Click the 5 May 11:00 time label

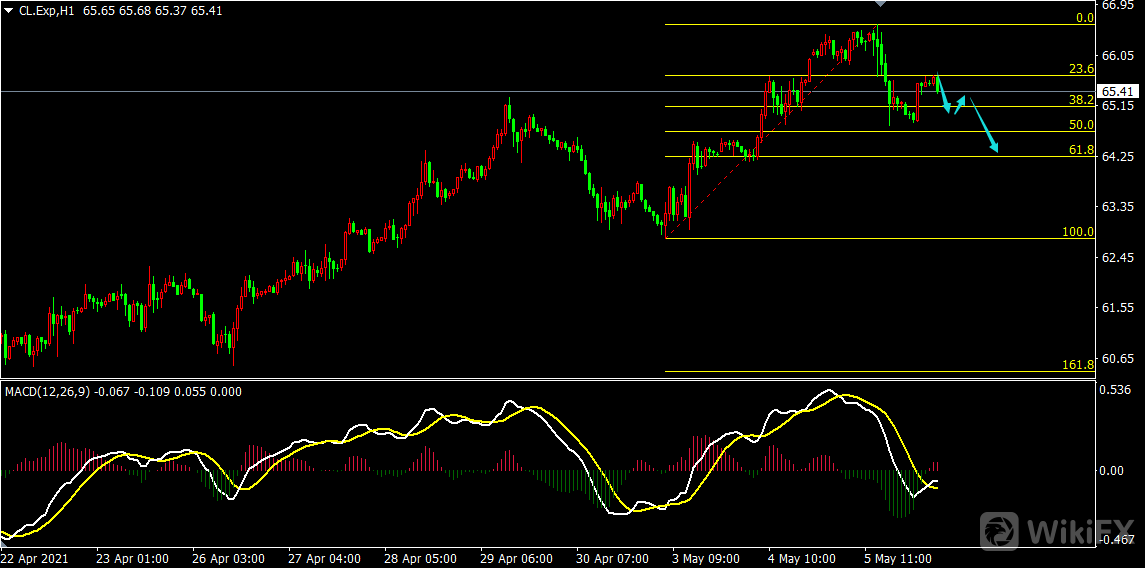[899, 557]
